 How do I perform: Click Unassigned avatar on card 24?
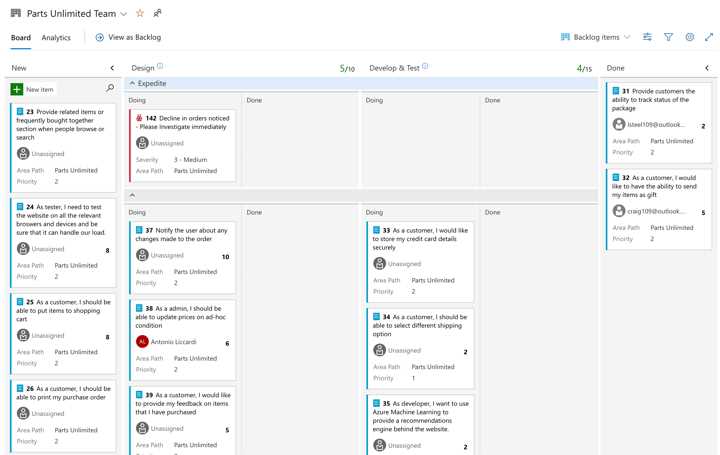coord(23,248)
